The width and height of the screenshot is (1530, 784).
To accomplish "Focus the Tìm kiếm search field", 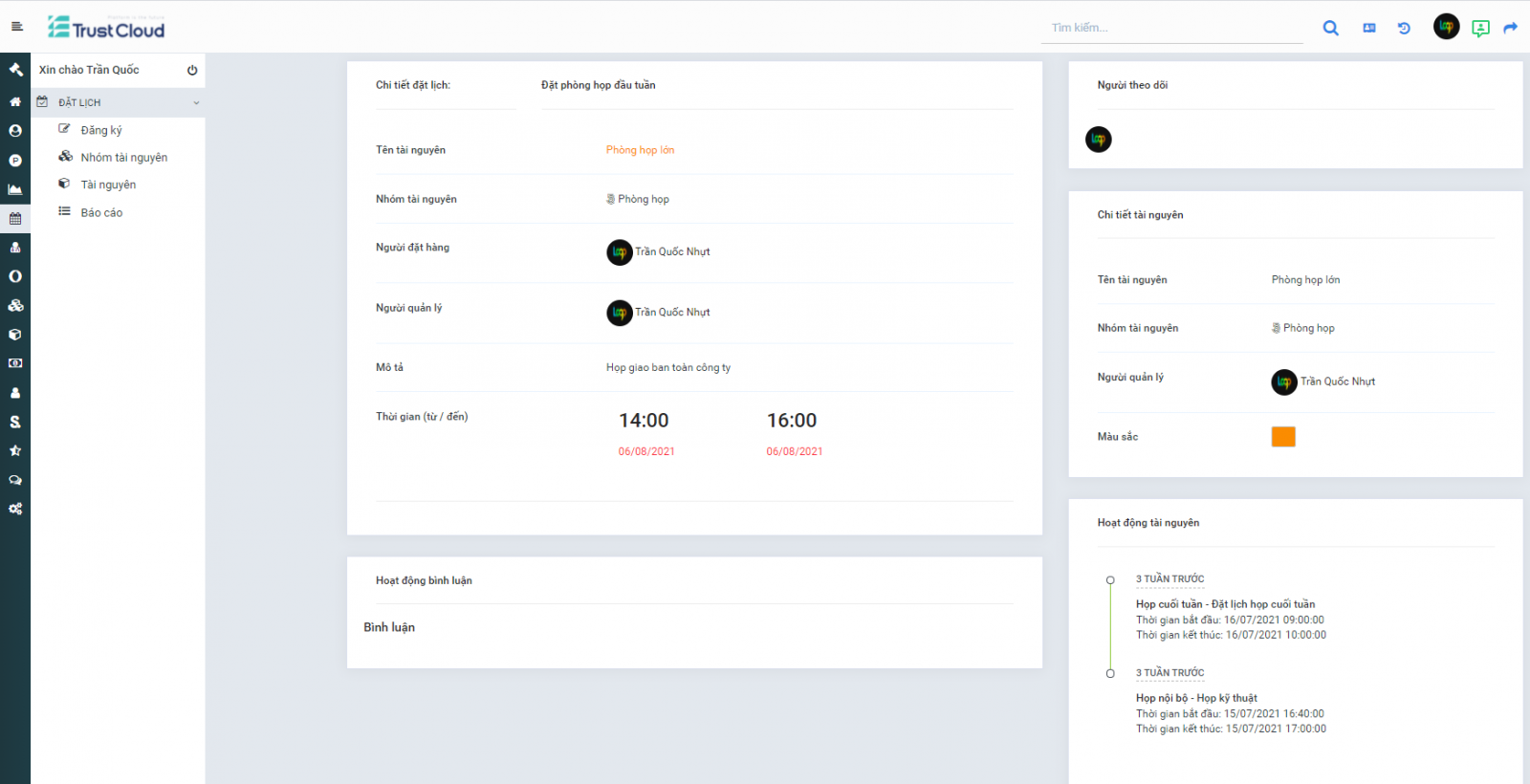I will [x=1170, y=28].
